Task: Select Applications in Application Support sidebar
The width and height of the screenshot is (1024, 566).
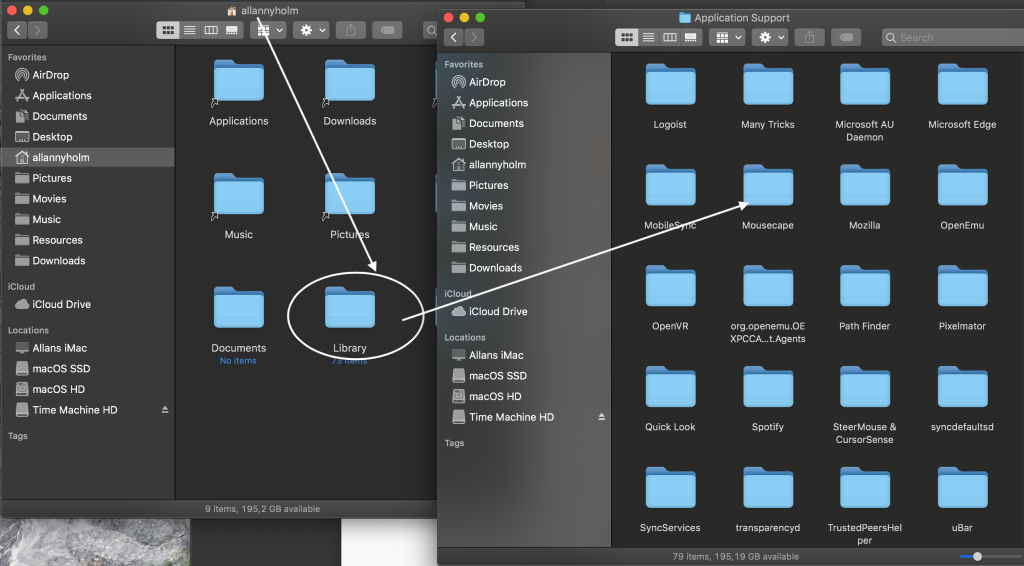Action: tap(523, 102)
